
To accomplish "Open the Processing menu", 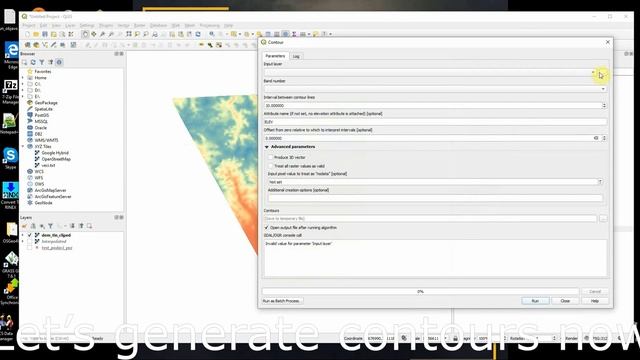I will [209, 26].
